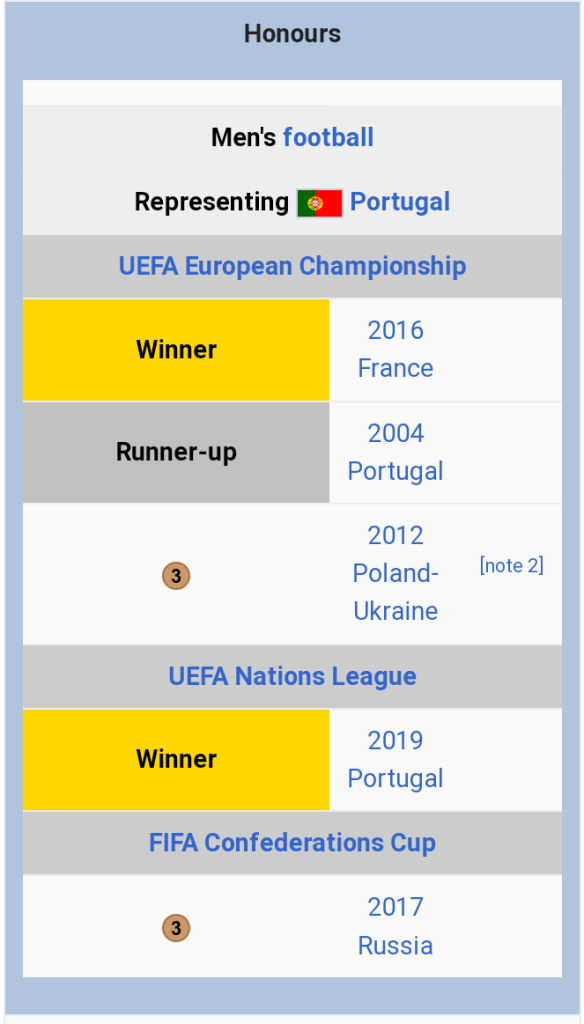
Task: Open the Poland-Ukraine link
Action: point(395,592)
